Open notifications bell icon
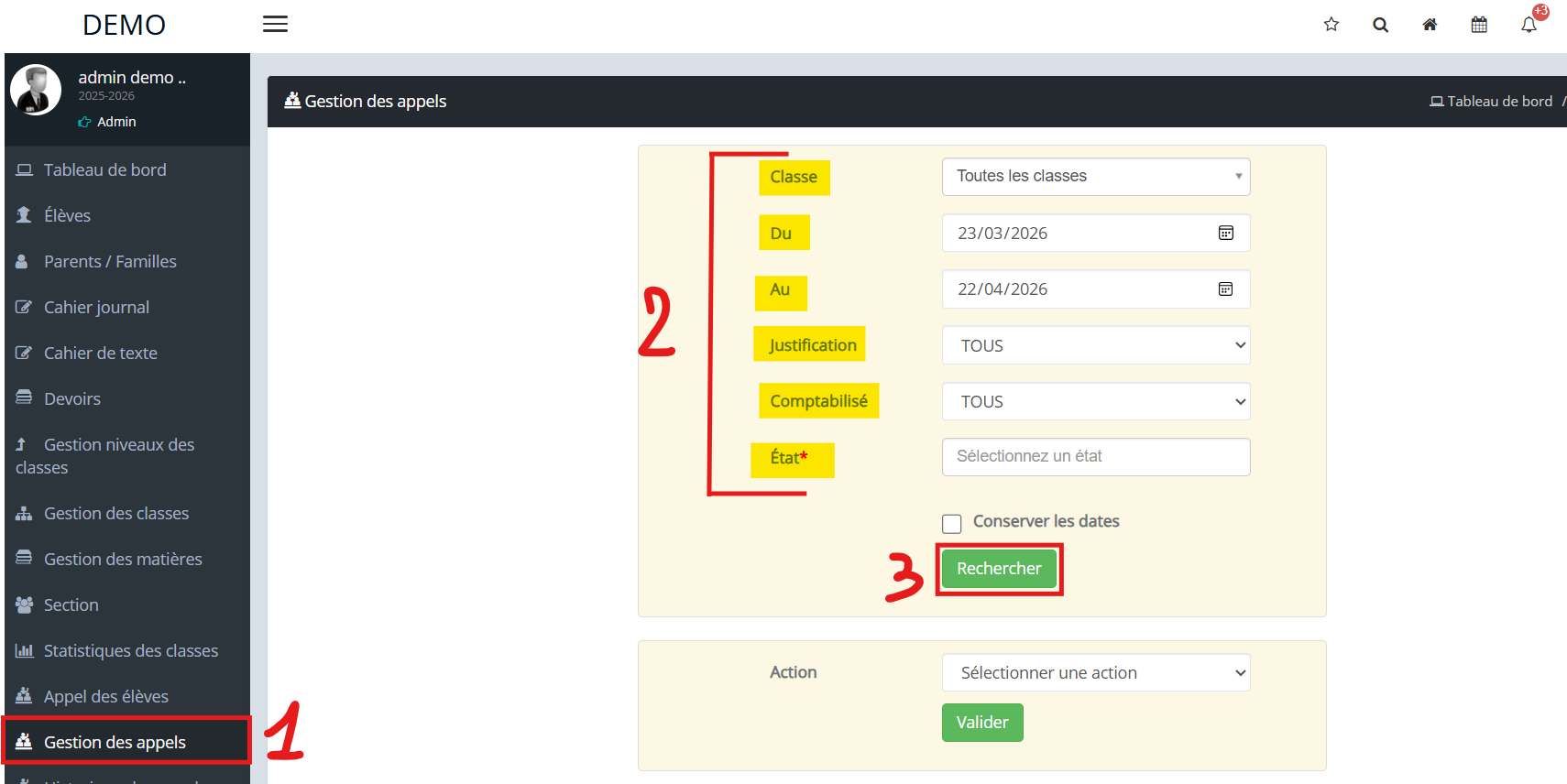 coord(1529,25)
